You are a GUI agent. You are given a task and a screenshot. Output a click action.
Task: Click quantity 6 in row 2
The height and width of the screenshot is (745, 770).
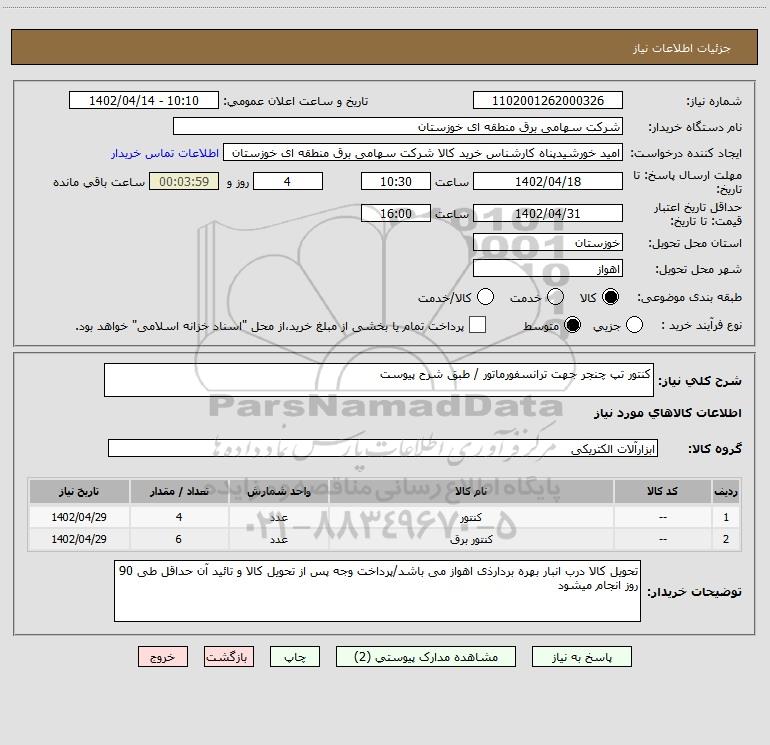179,539
